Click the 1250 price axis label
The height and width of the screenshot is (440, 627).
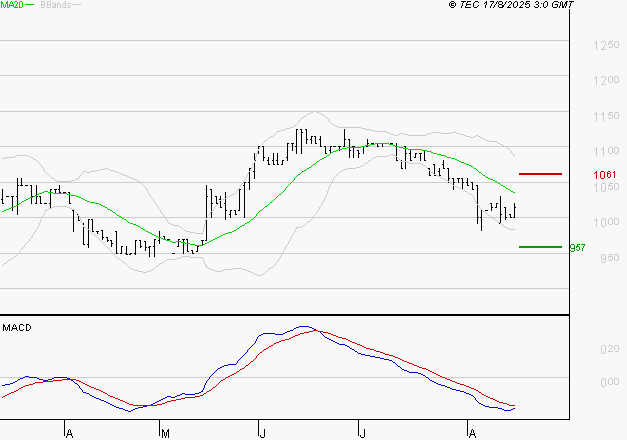tap(604, 46)
